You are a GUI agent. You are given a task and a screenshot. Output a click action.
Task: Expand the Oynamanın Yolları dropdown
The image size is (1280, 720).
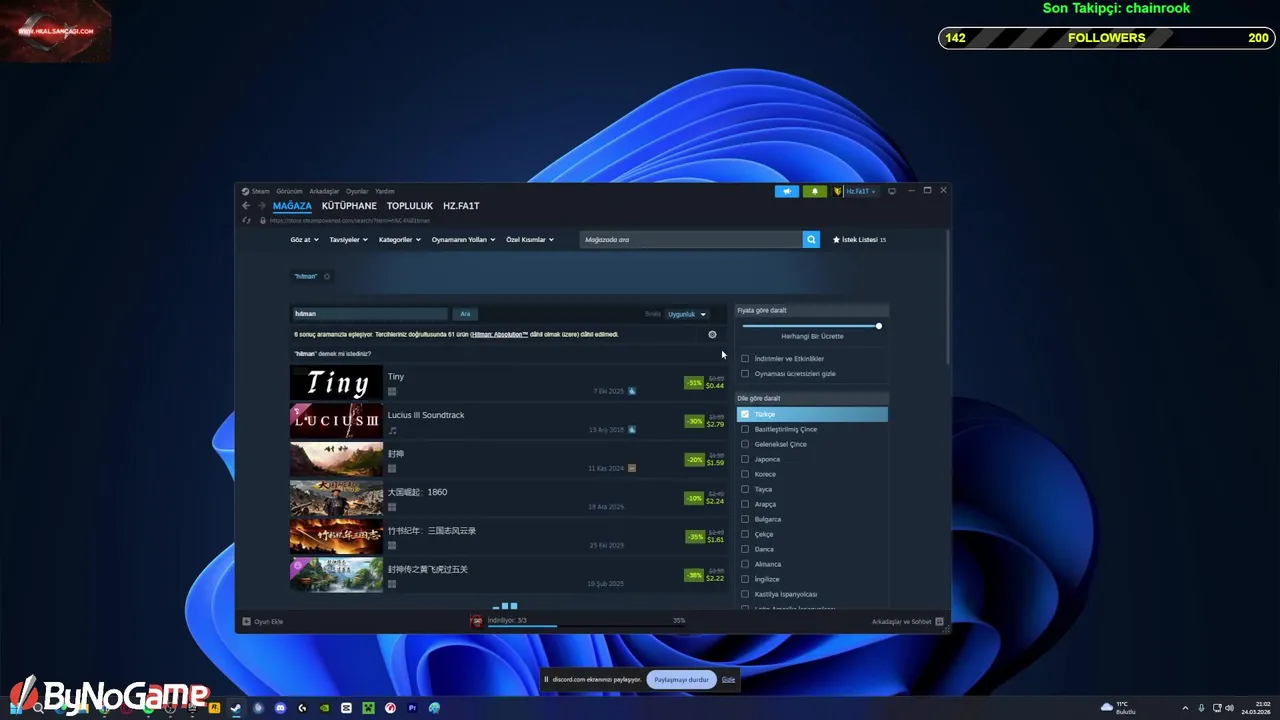click(463, 240)
